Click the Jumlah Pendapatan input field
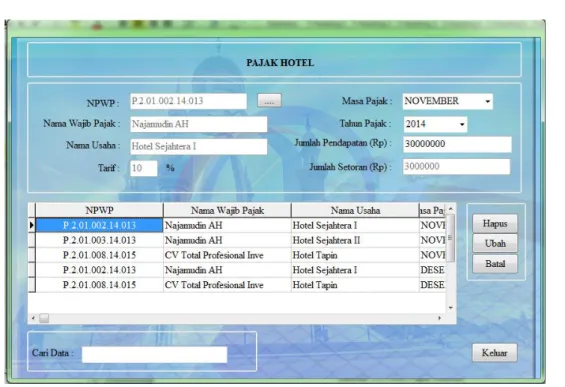The width and height of the screenshot is (565, 387). [457, 144]
